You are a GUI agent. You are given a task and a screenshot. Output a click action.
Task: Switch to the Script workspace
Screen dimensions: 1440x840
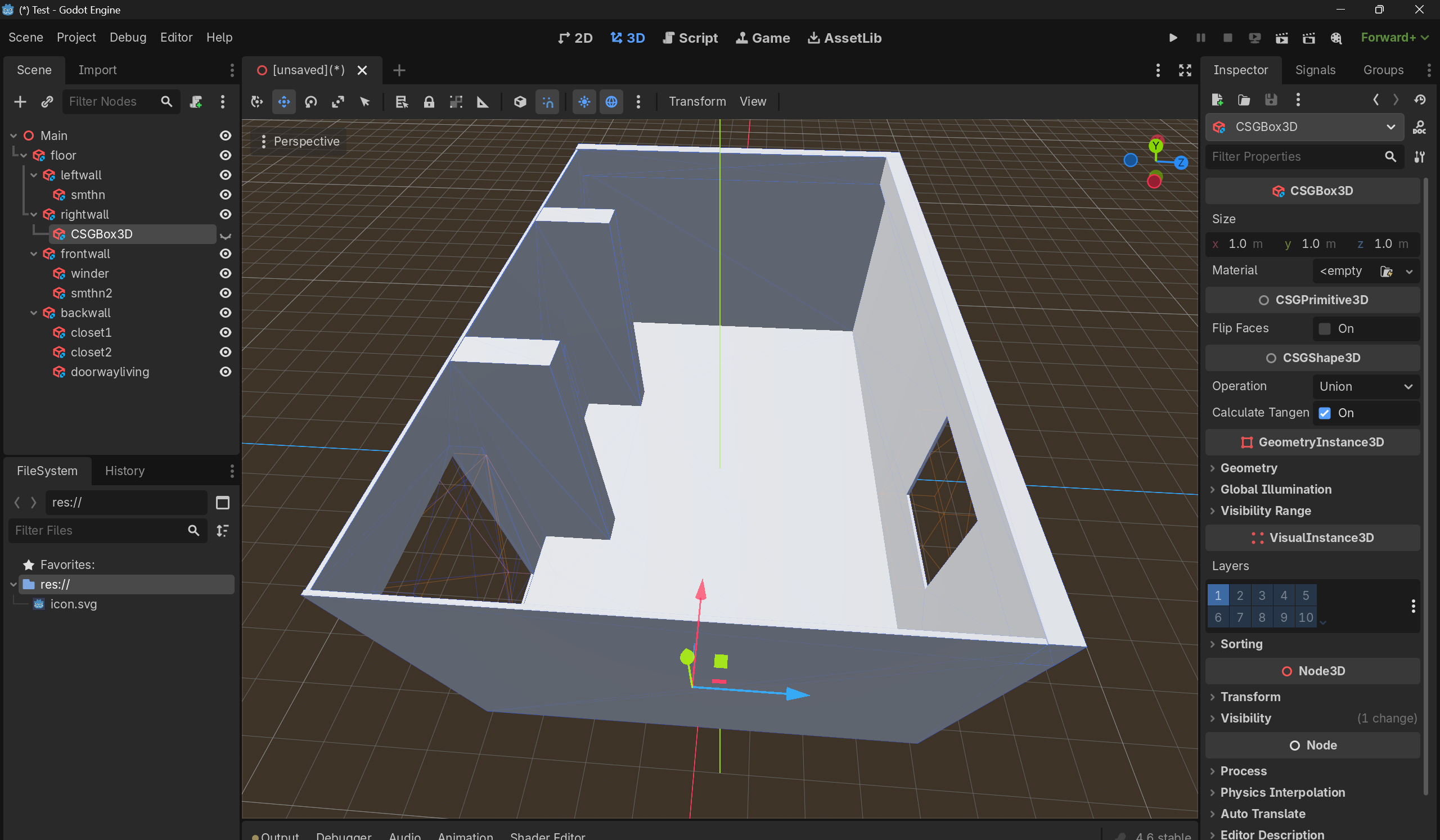coord(690,38)
